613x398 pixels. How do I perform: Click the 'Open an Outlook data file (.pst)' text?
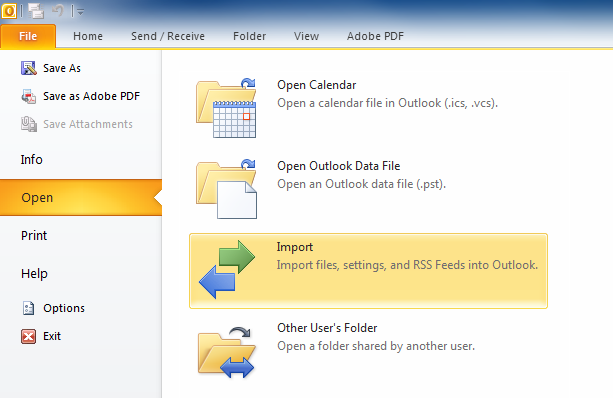pyautogui.click(x=362, y=184)
